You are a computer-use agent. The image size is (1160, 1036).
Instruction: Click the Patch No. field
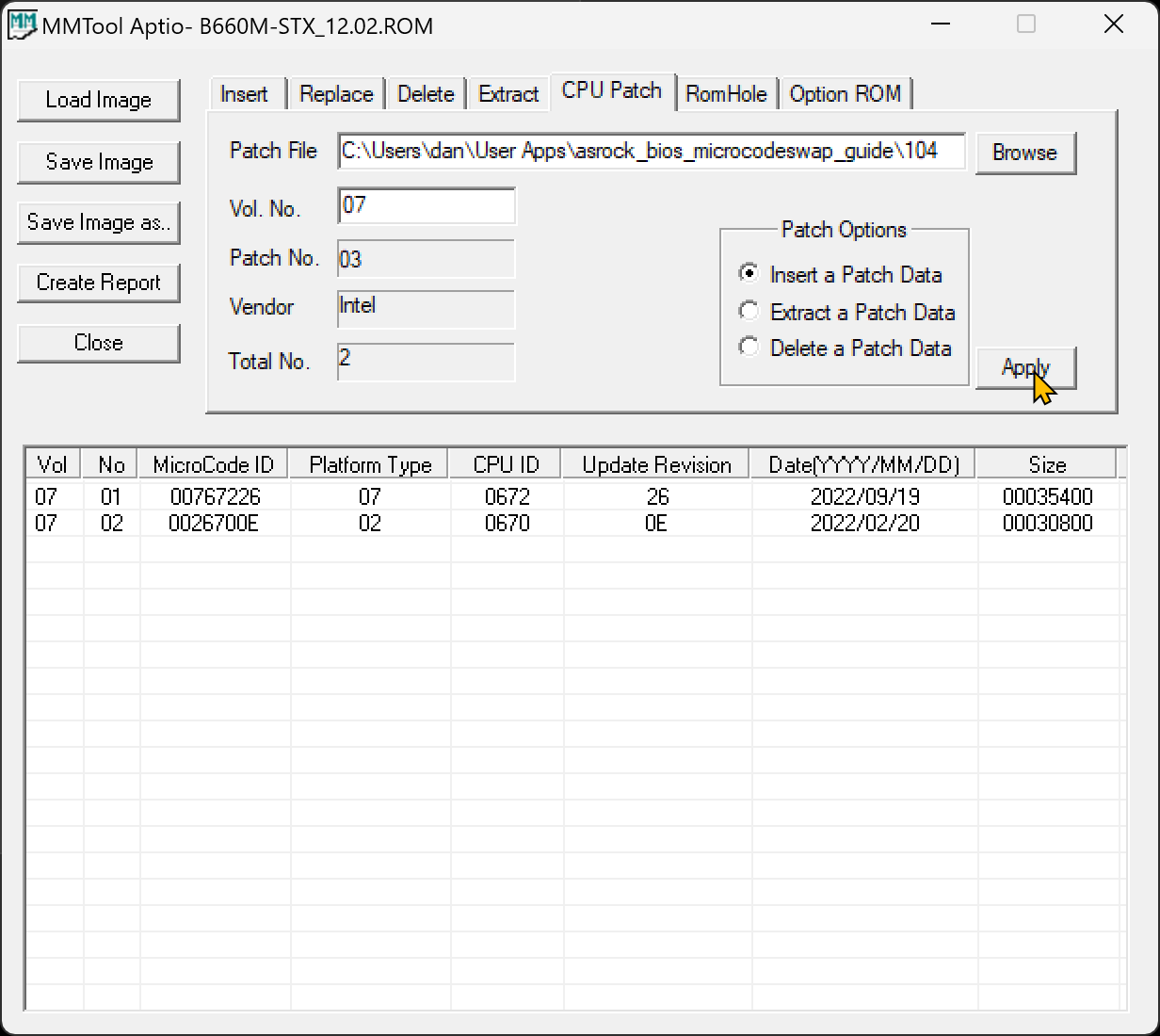pos(427,259)
